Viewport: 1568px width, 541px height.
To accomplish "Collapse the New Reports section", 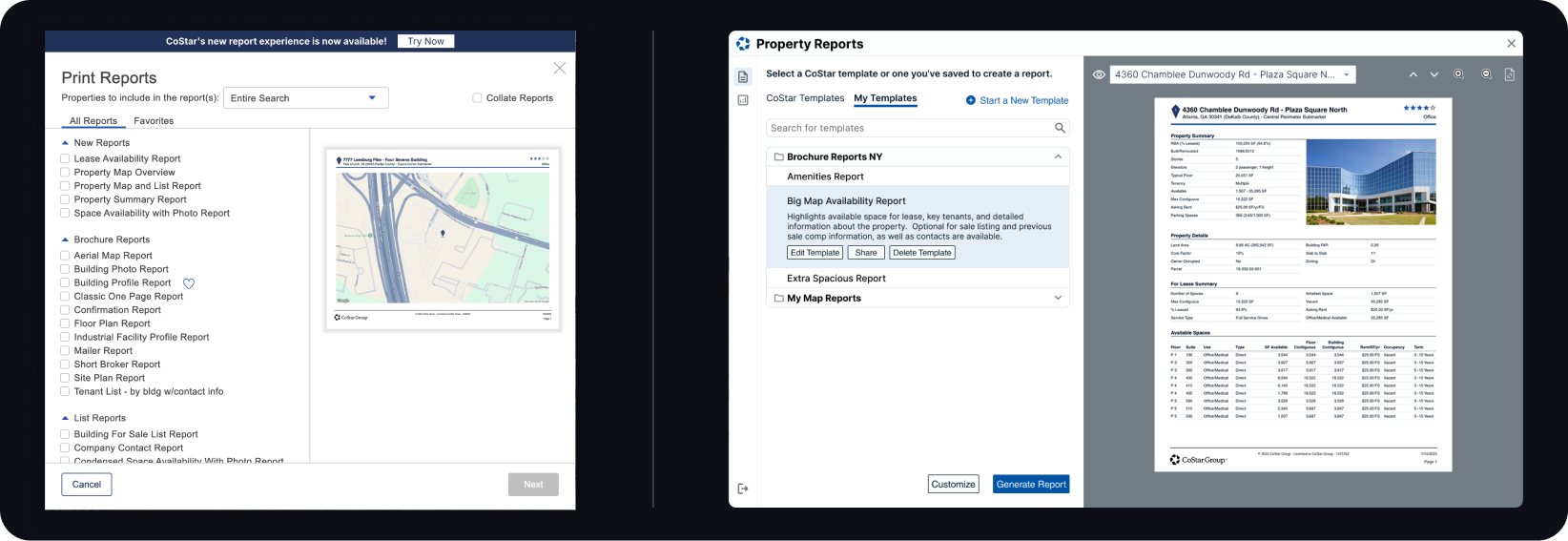I will pos(65,143).
